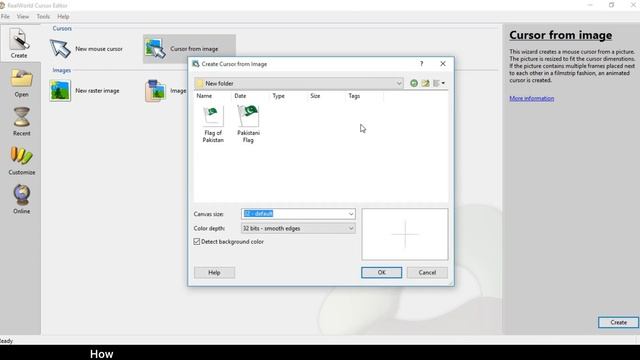Open the View menu
Screen dimensions: 640x360
(x=23, y=17)
